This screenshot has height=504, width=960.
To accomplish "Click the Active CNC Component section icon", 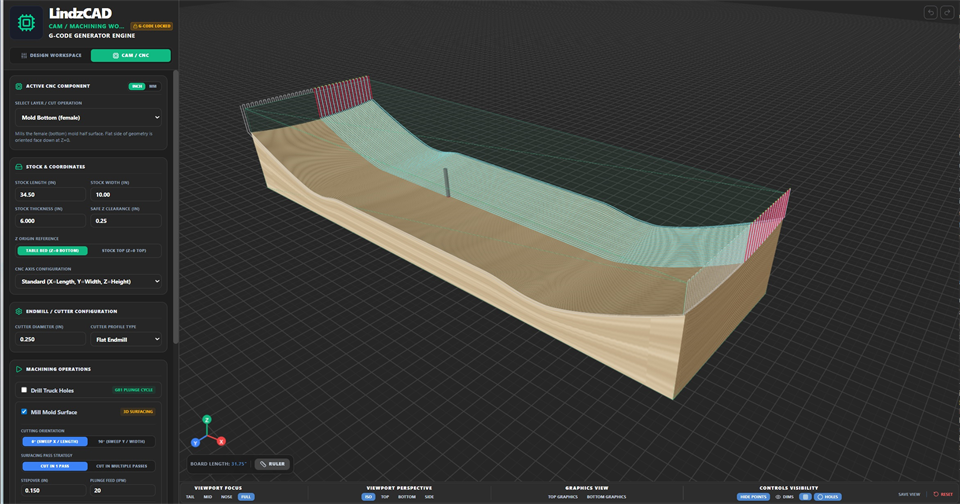I will pos(19,86).
